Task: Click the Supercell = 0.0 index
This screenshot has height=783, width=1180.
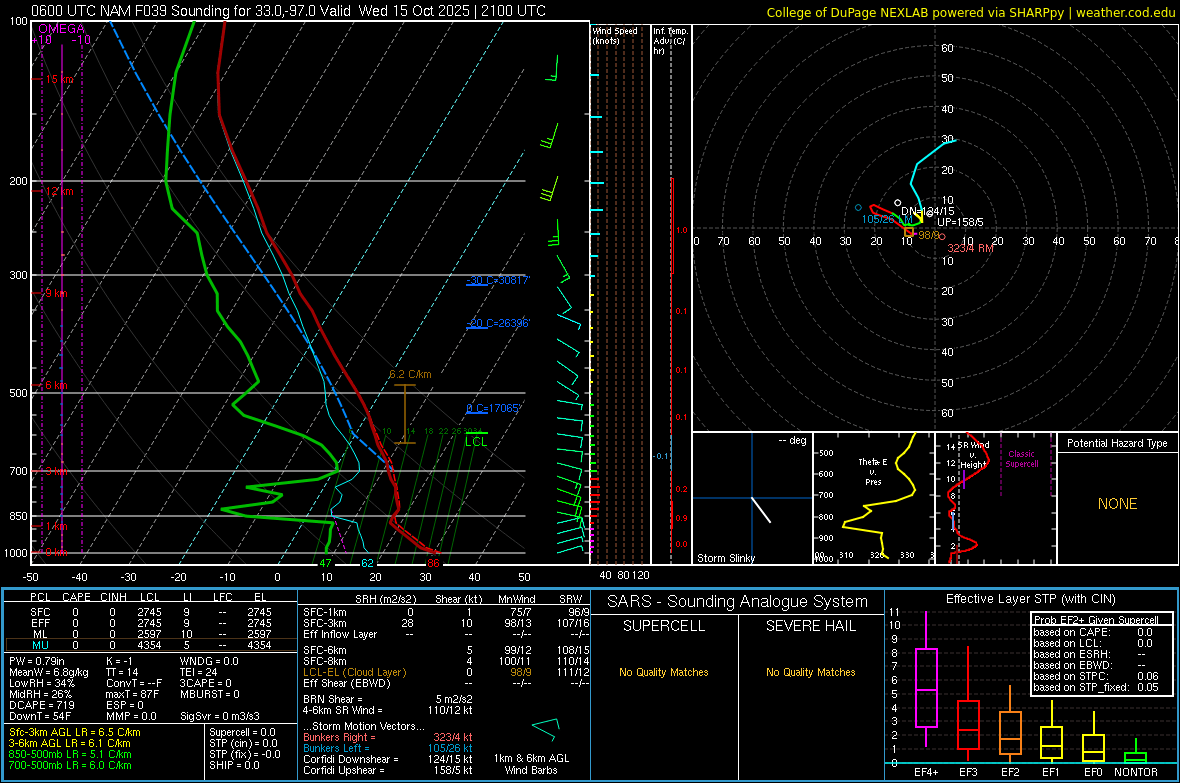Action: pyautogui.click(x=242, y=732)
